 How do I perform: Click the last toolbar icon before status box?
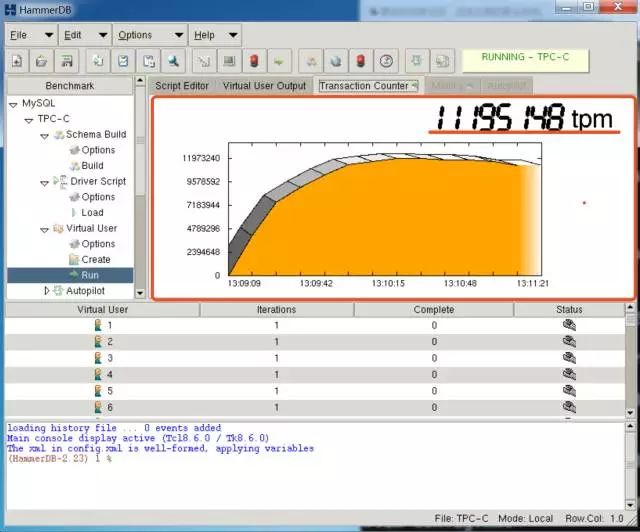click(442, 61)
